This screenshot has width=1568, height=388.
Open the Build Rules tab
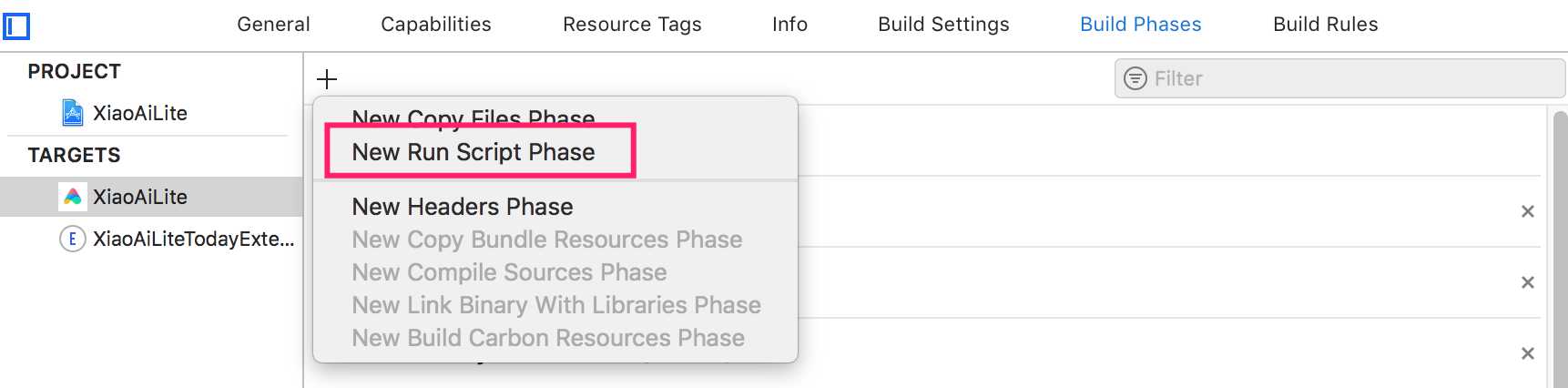pos(1325,25)
